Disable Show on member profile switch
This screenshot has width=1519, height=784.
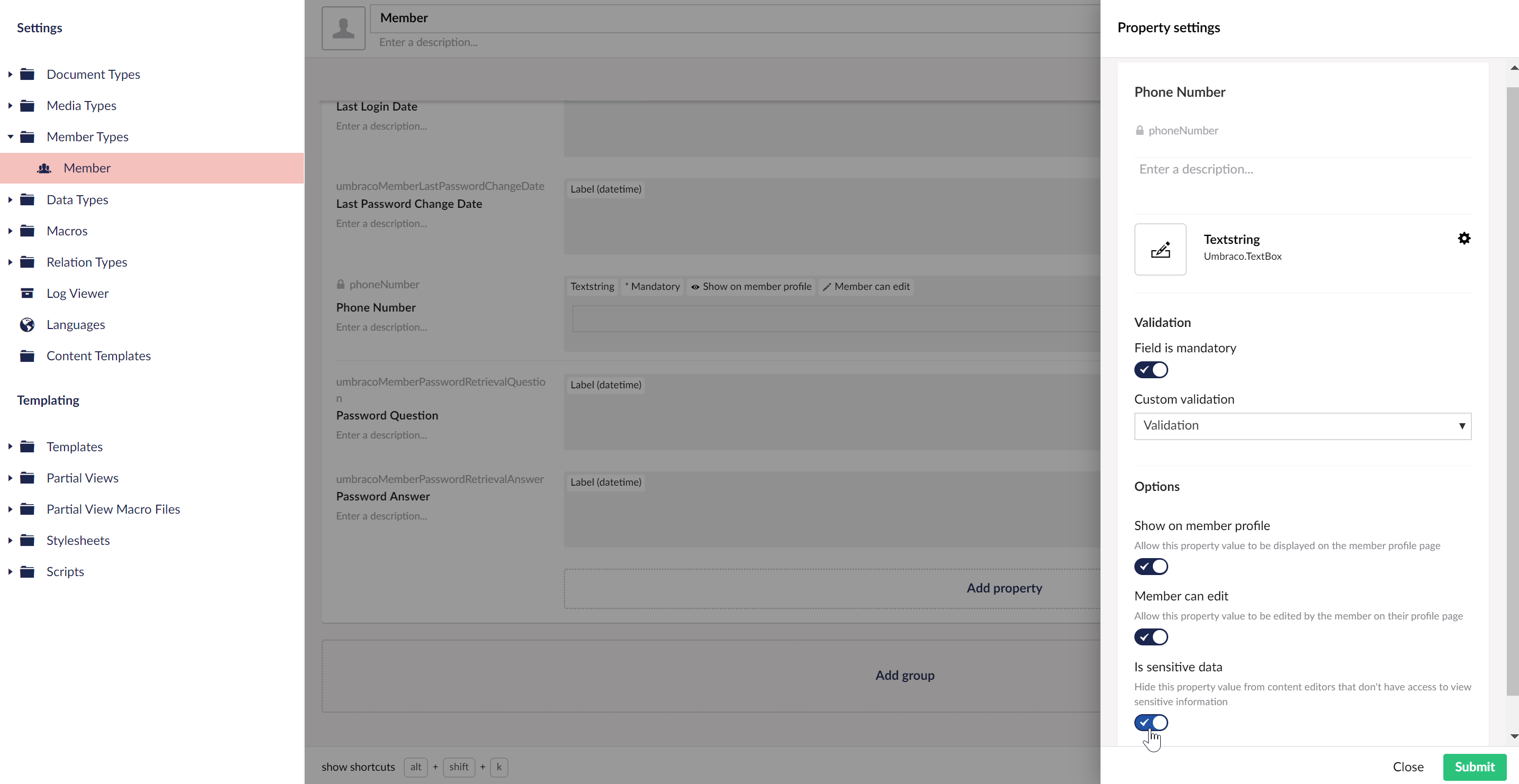point(1150,567)
